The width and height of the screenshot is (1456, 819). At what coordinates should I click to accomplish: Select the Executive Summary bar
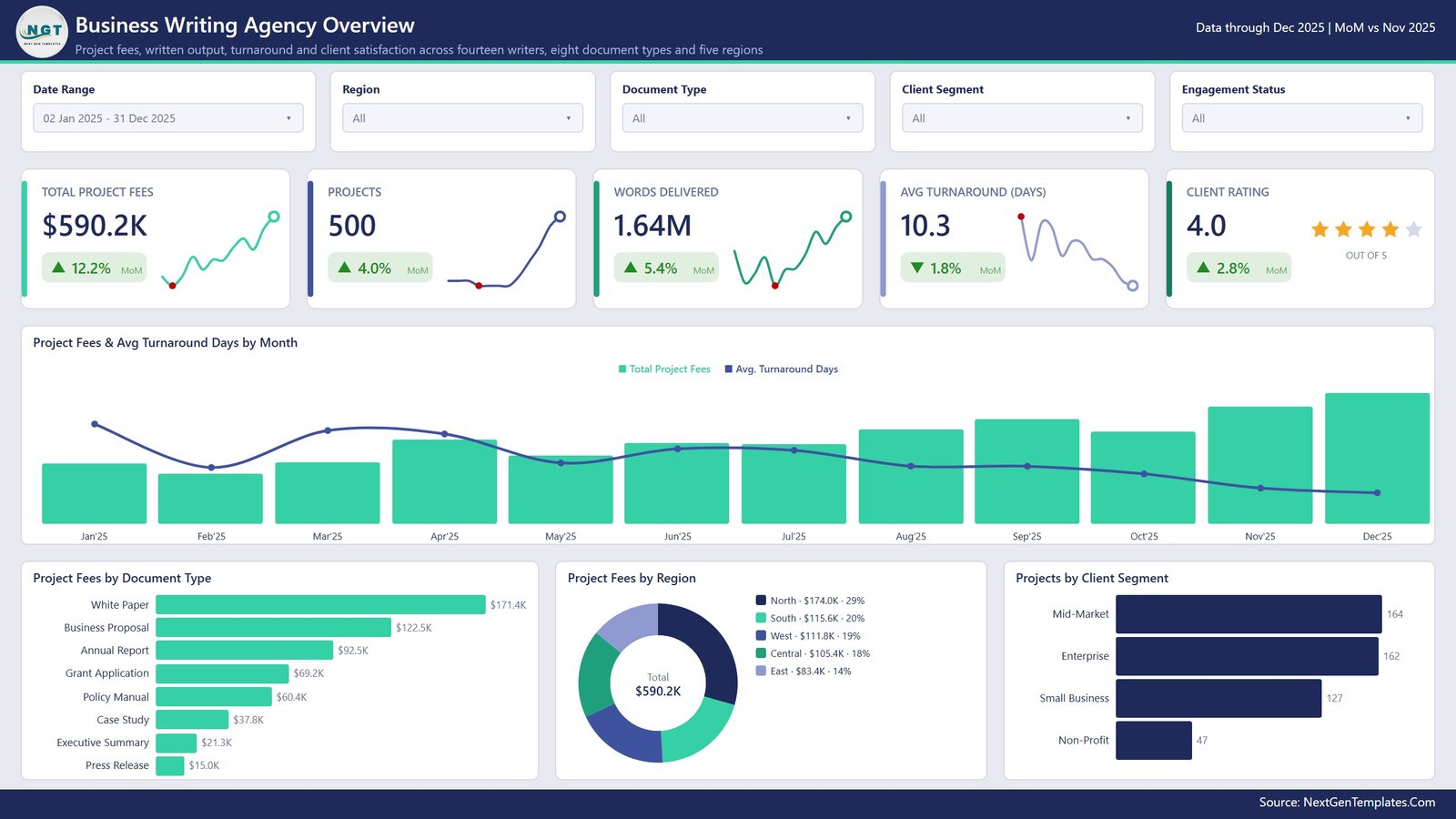tap(176, 743)
